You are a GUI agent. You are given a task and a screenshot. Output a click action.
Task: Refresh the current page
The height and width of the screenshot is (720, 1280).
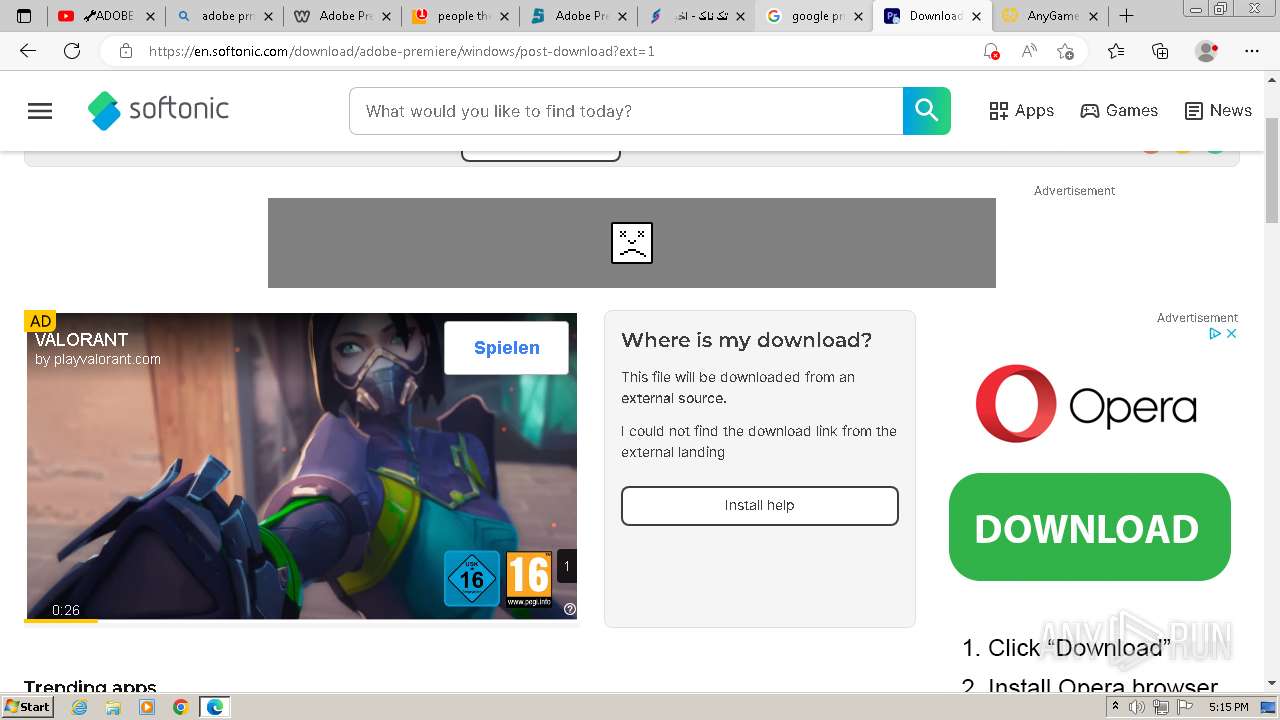[x=72, y=51]
